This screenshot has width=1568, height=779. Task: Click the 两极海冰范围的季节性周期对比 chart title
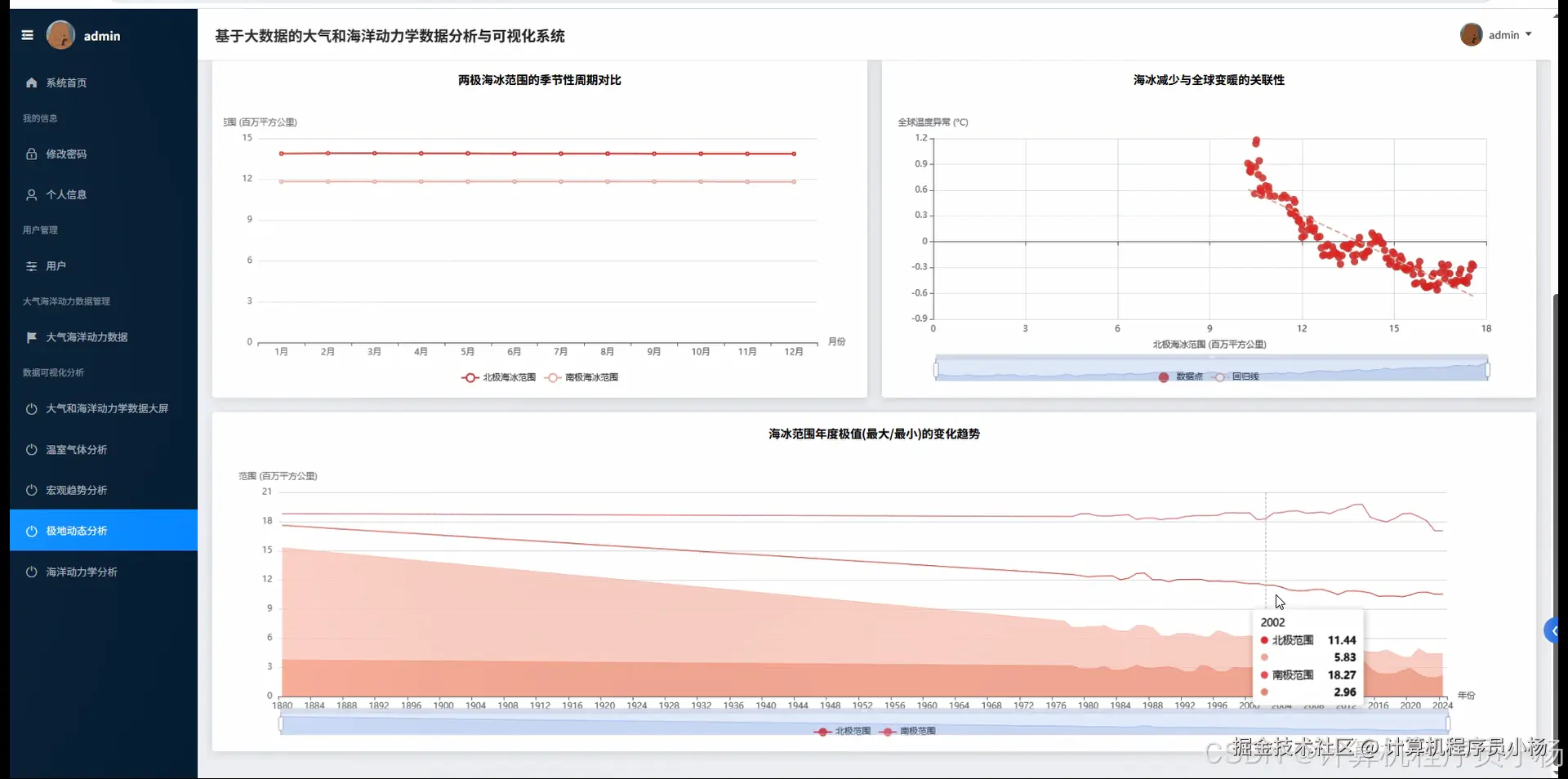click(540, 80)
